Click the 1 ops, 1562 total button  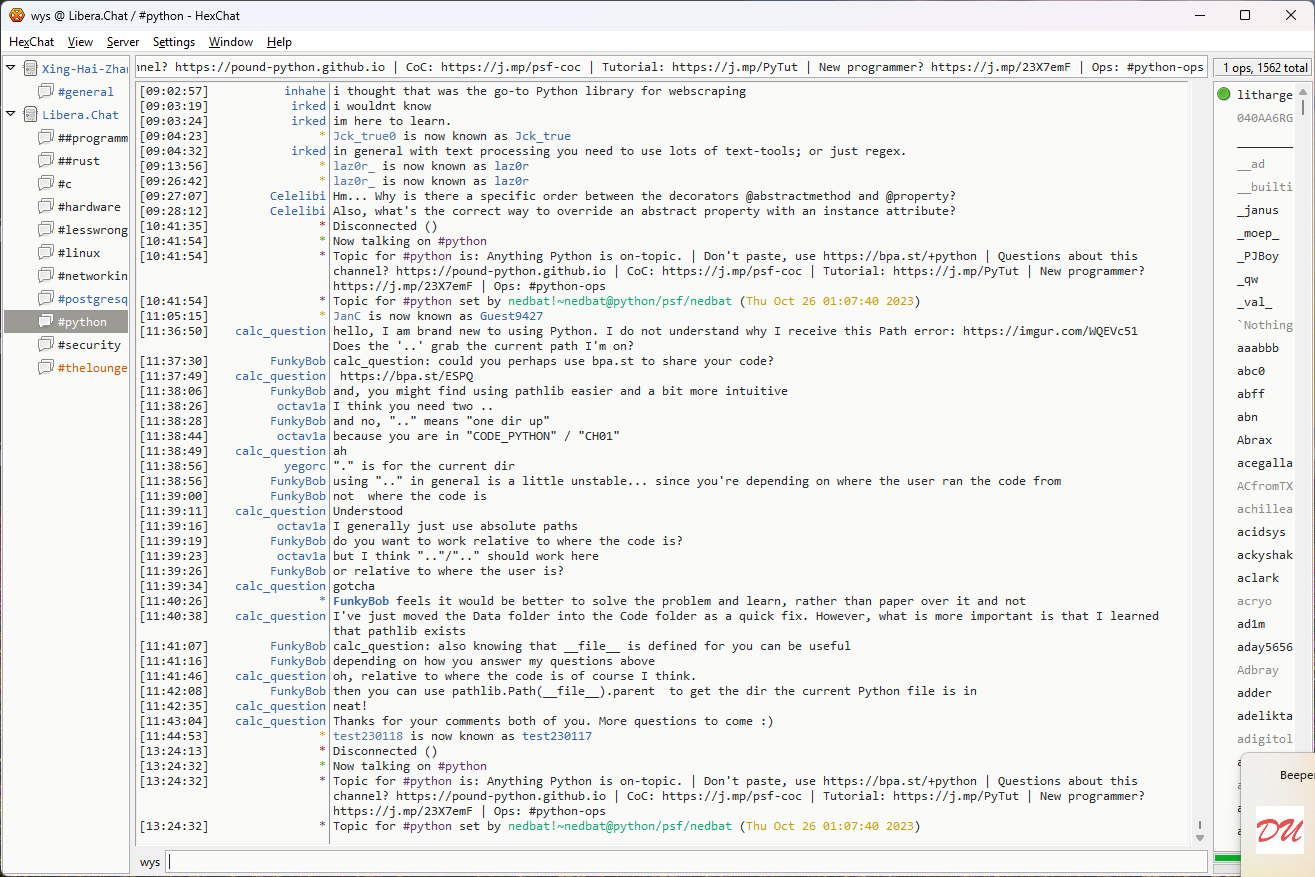point(1264,68)
